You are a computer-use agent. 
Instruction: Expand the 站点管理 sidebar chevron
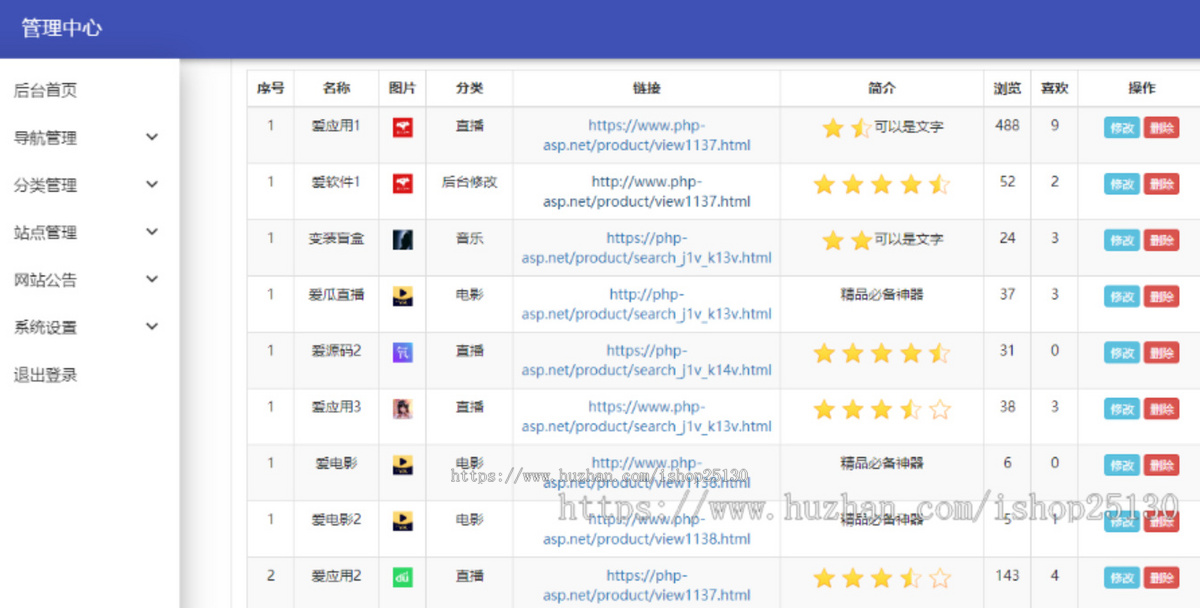tap(152, 232)
